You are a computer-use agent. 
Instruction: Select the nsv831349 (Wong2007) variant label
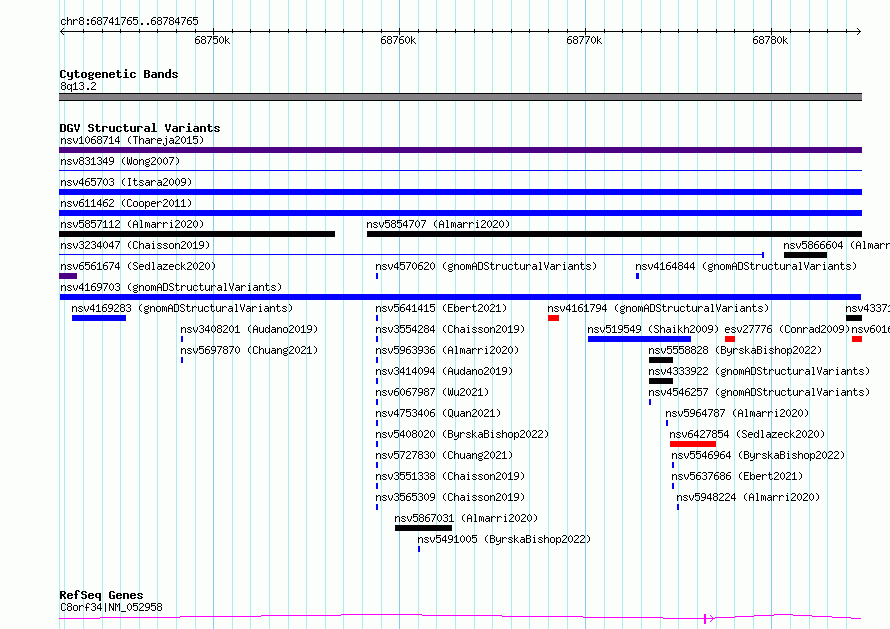pos(120,161)
